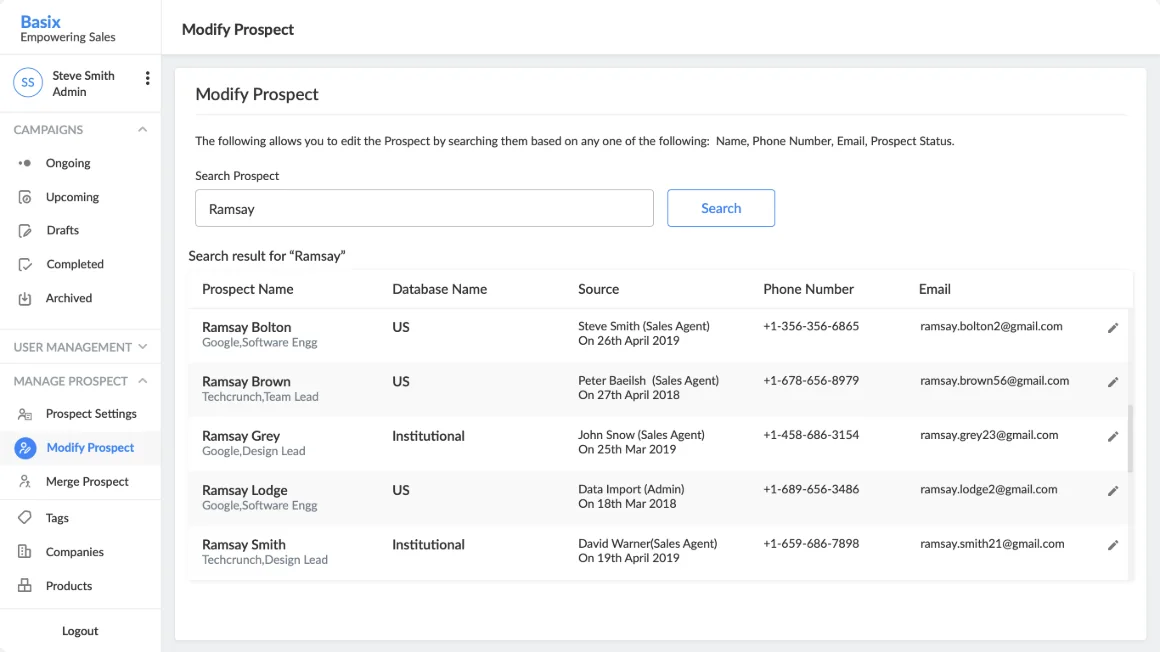Edit the Ramsay Grey prospect row
This screenshot has height=652, width=1160.
(x=1113, y=437)
